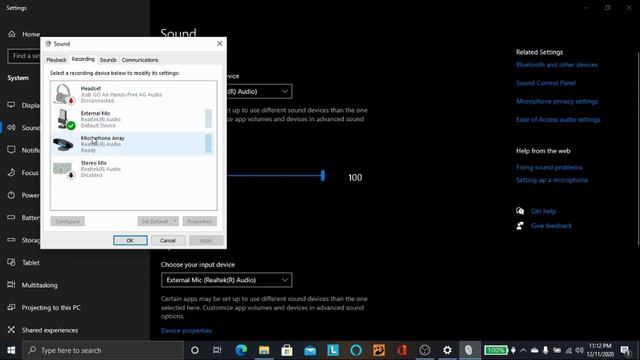This screenshot has height=360, width=640.
Task: Select the External Mic device icon
Action: point(65,119)
